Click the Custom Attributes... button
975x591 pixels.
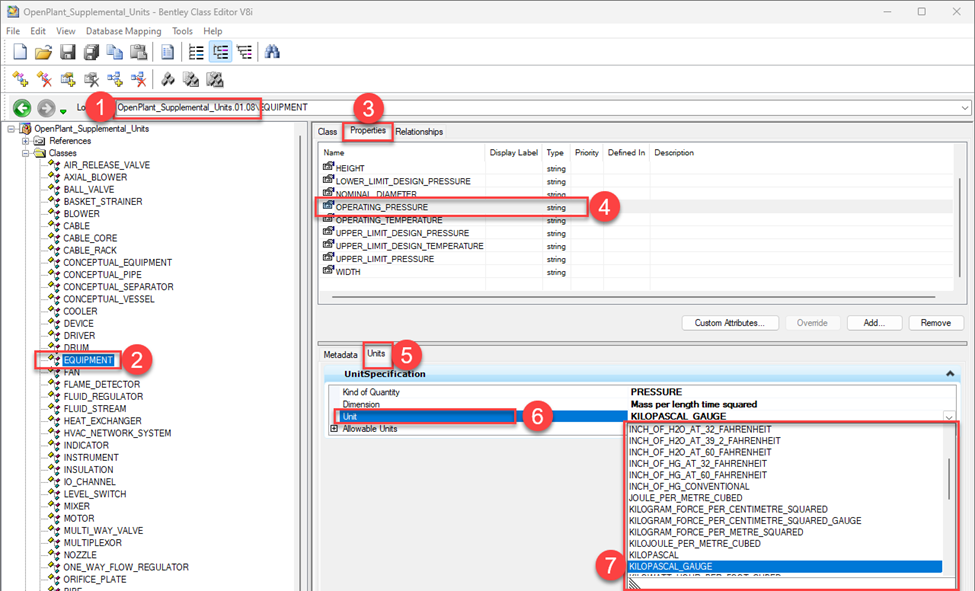coord(730,323)
